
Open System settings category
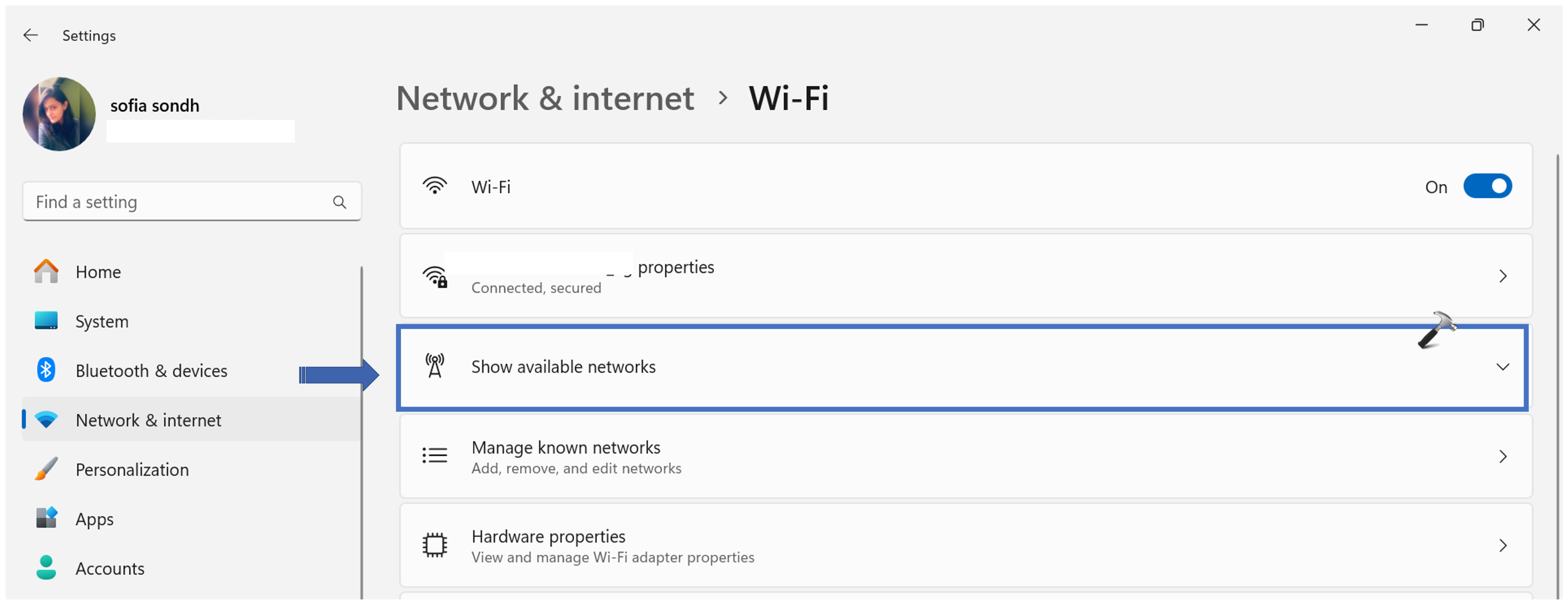102,321
